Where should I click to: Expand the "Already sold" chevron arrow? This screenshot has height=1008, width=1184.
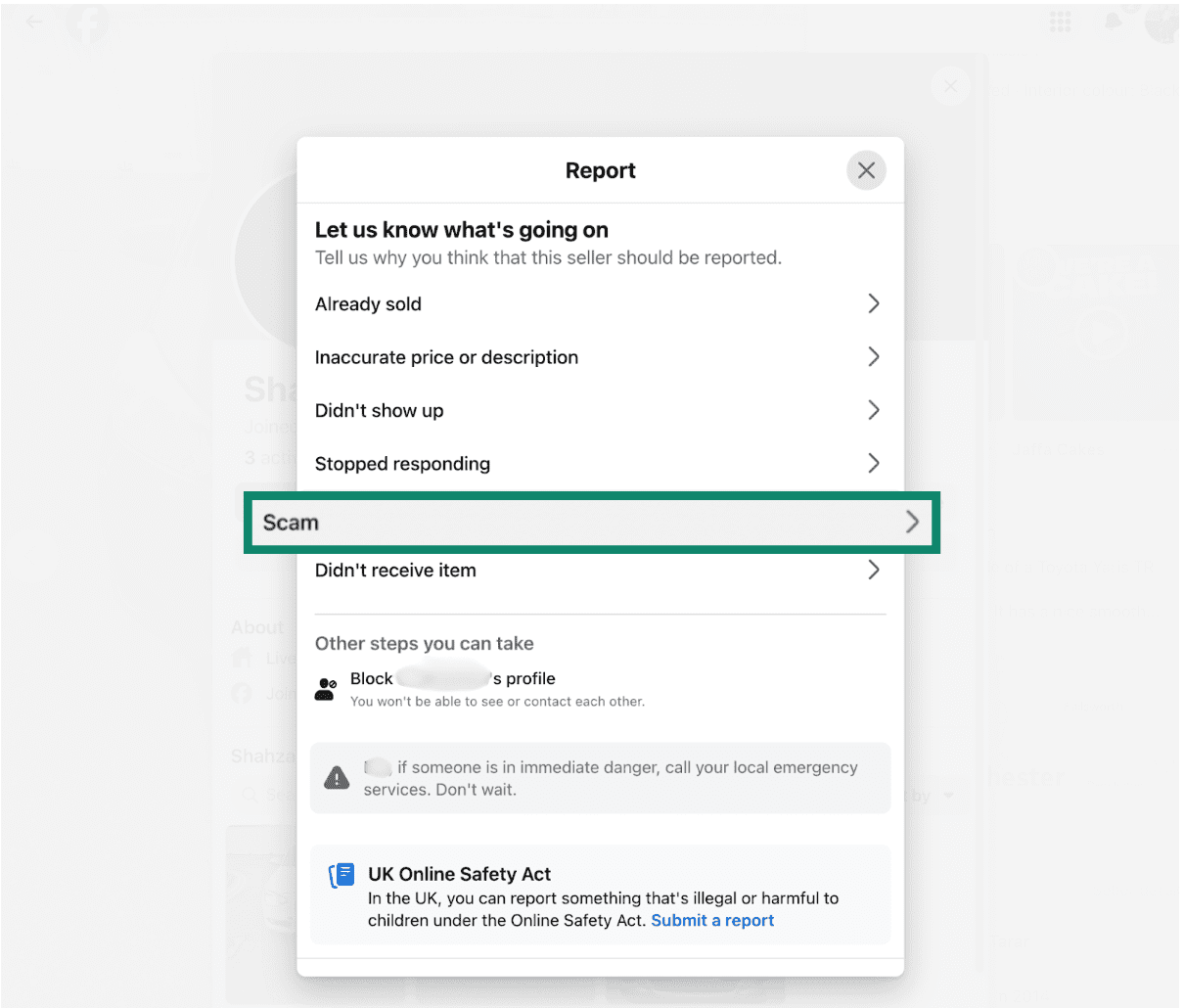[x=874, y=304]
